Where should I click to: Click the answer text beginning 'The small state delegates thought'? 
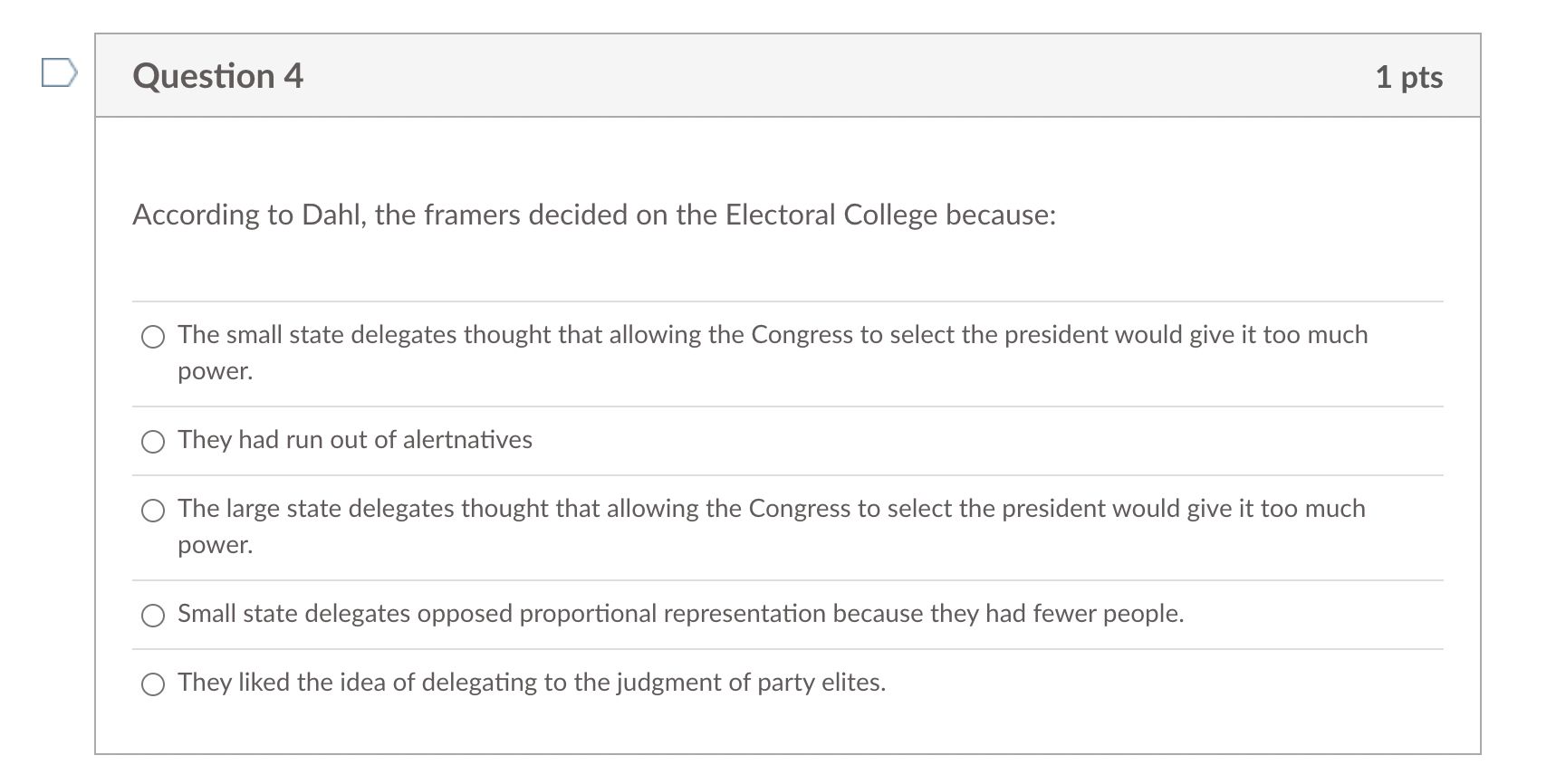(x=773, y=352)
